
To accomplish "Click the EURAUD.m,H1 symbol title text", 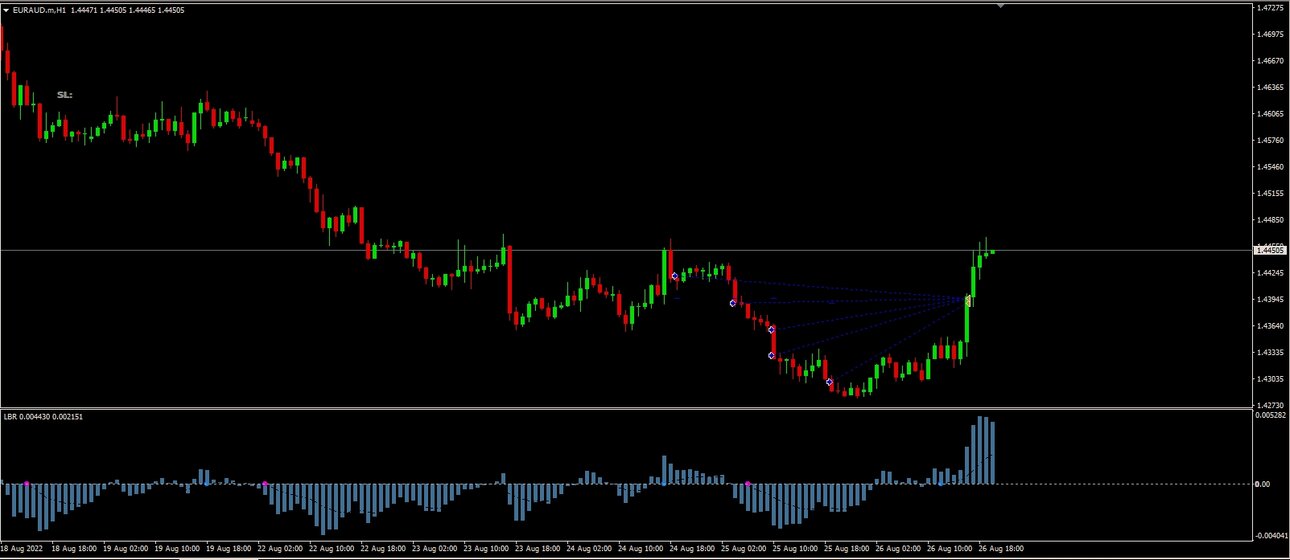I will pyautogui.click(x=40, y=9).
